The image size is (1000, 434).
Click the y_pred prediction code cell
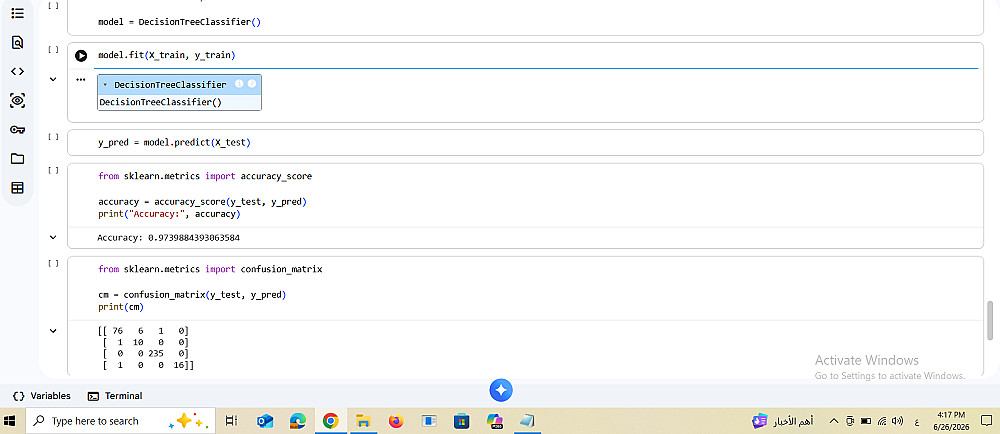click(525, 143)
